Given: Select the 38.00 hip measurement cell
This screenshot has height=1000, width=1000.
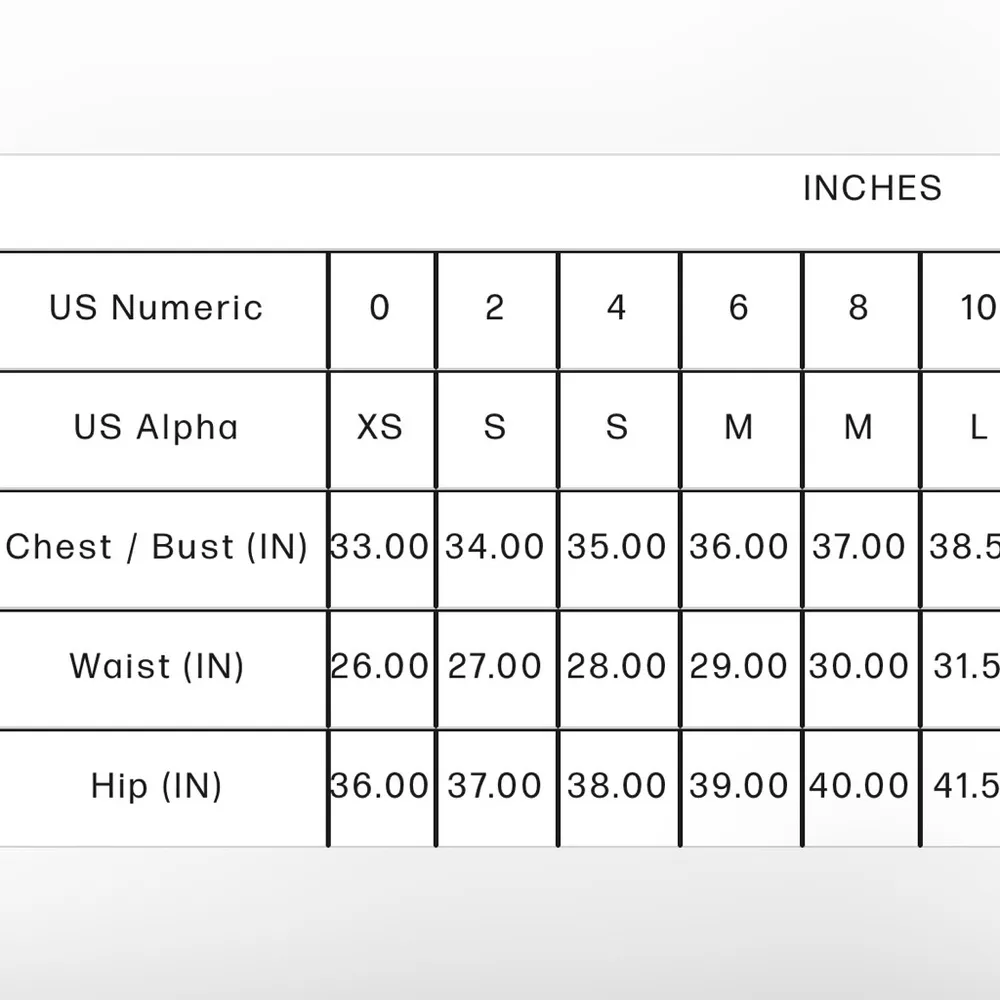Looking at the screenshot, I should tap(617, 786).
